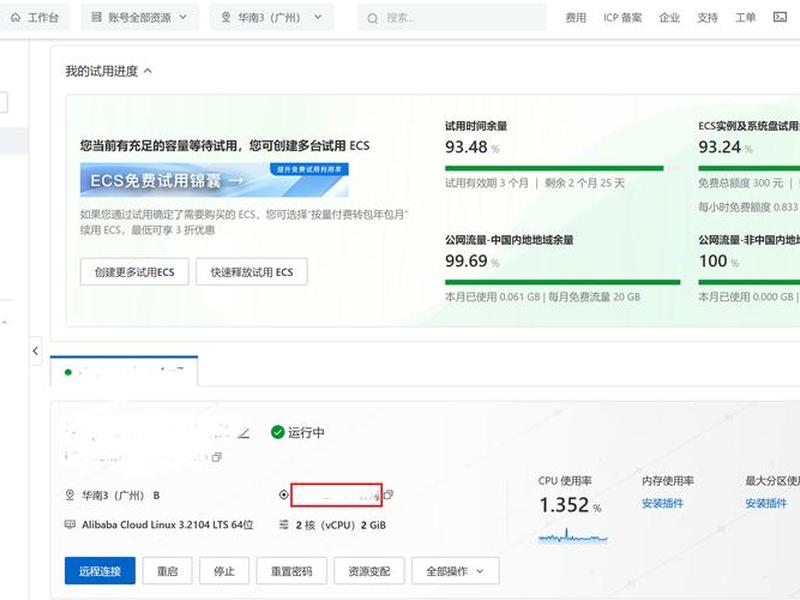Click the 试用时间余量 progress bar
Image resolution: width=800 pixels, height=600 pixels.
(x=562, y=168)
